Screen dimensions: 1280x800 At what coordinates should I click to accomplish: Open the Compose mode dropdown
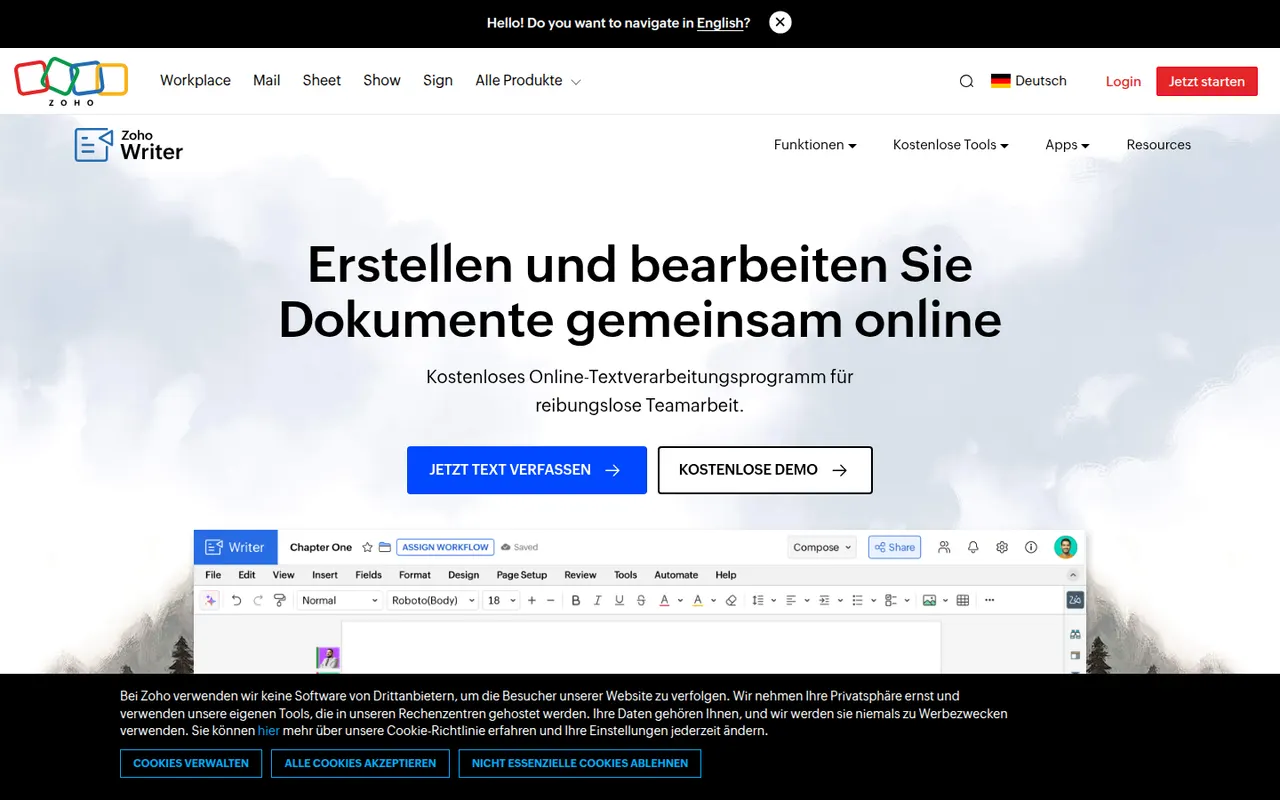(x=823, y=547)
